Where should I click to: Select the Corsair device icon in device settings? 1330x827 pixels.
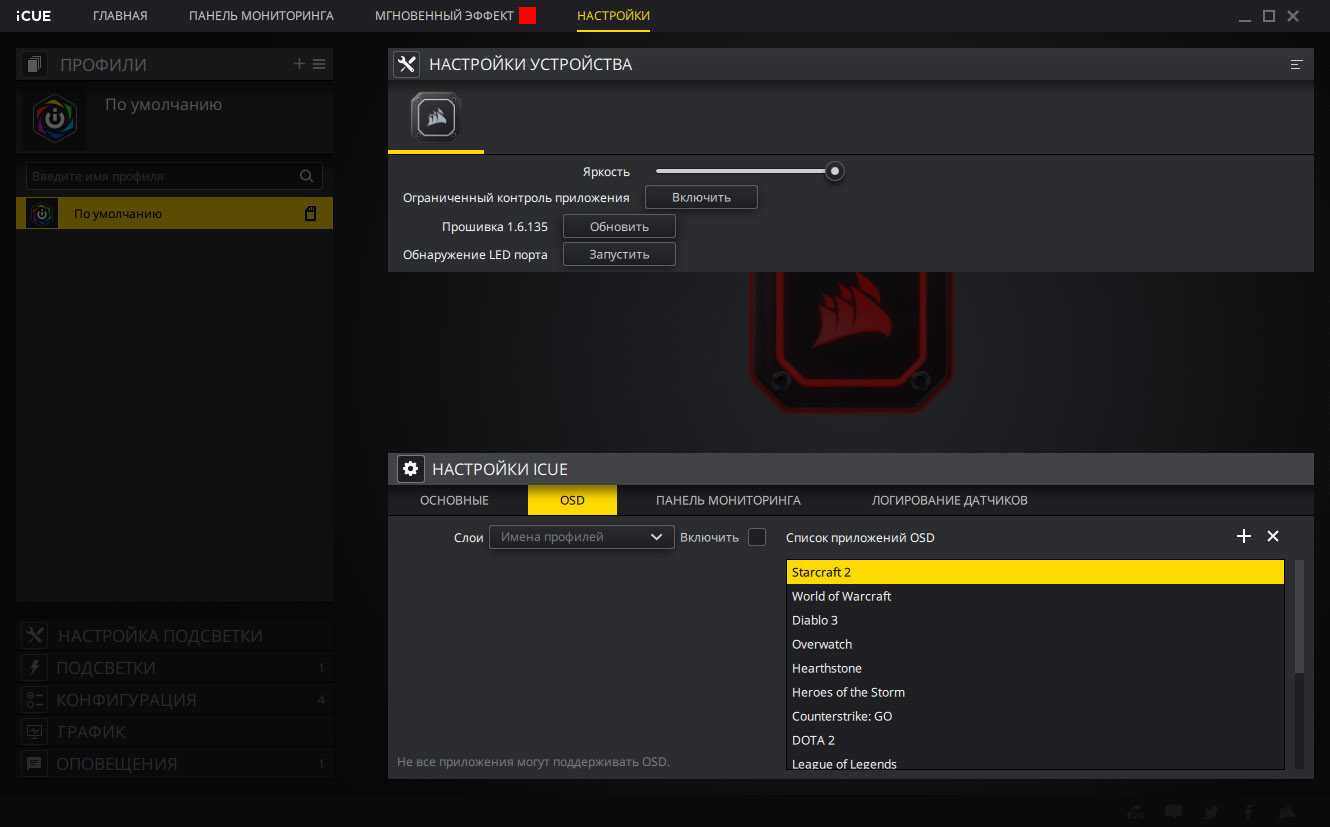pyautogui.click(x=435, y=119)
